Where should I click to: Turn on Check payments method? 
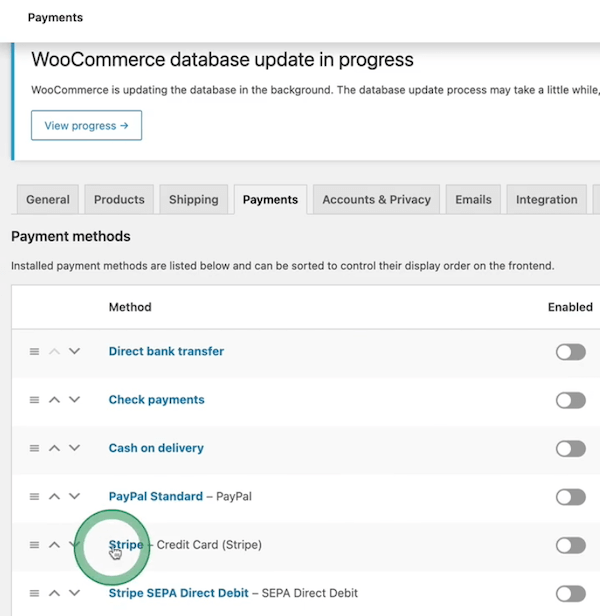click(x=570, y=400)
